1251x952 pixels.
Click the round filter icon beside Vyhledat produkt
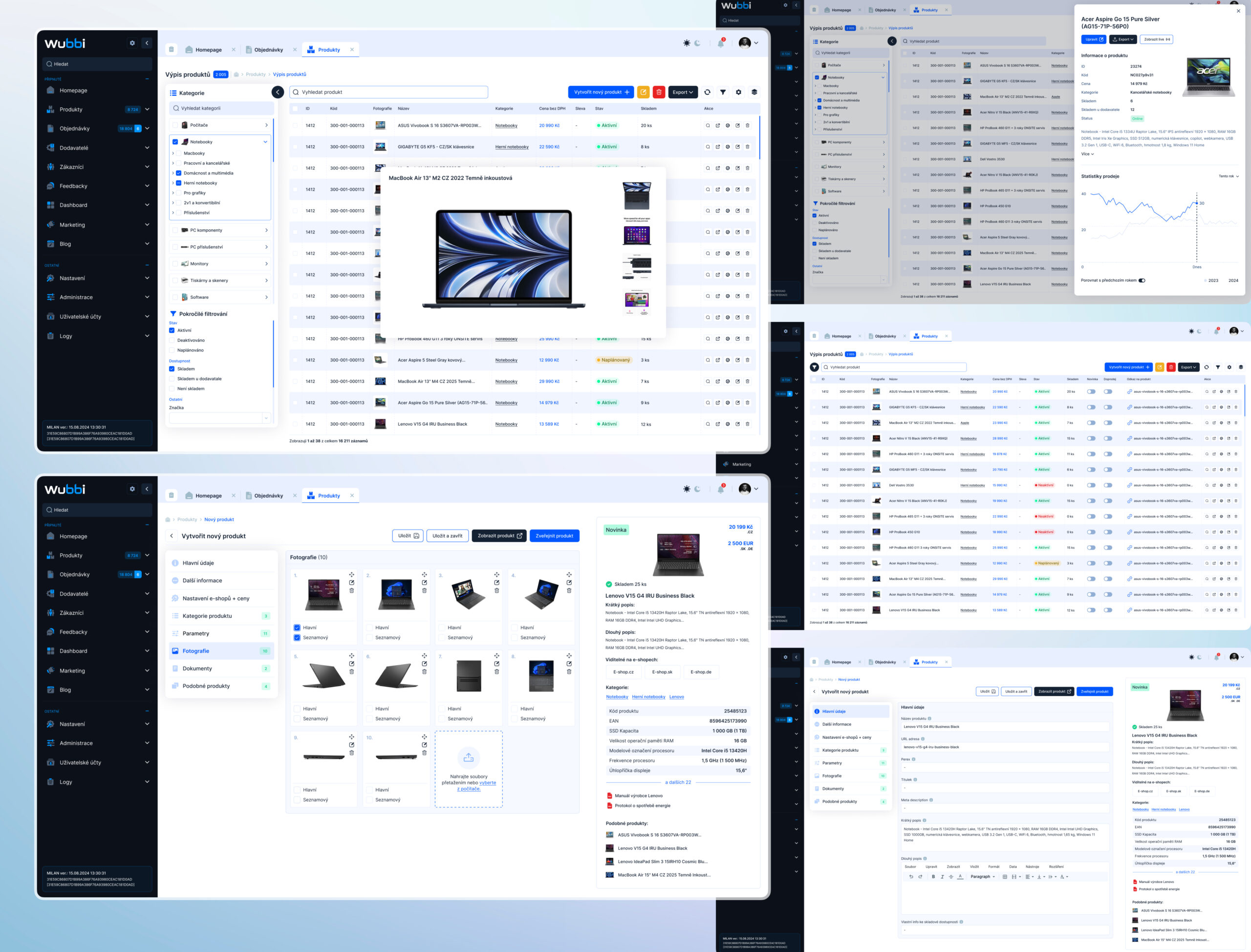pyautogui.click(x=814, y=367)
